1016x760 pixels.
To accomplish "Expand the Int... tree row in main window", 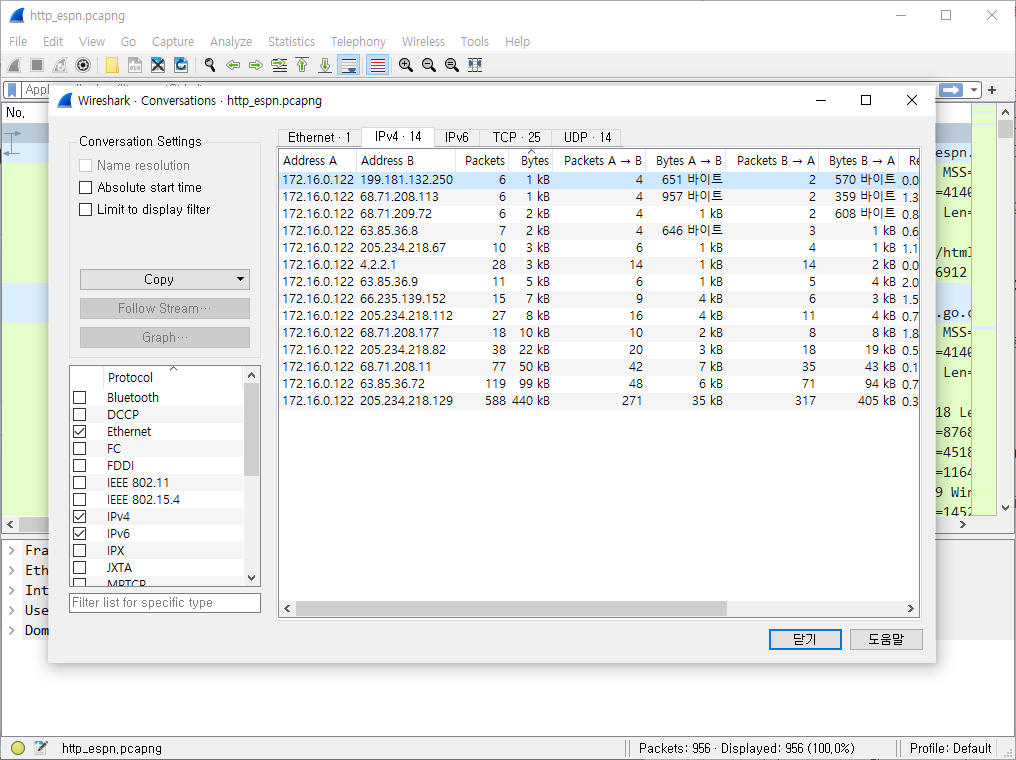I will (12, 590).
